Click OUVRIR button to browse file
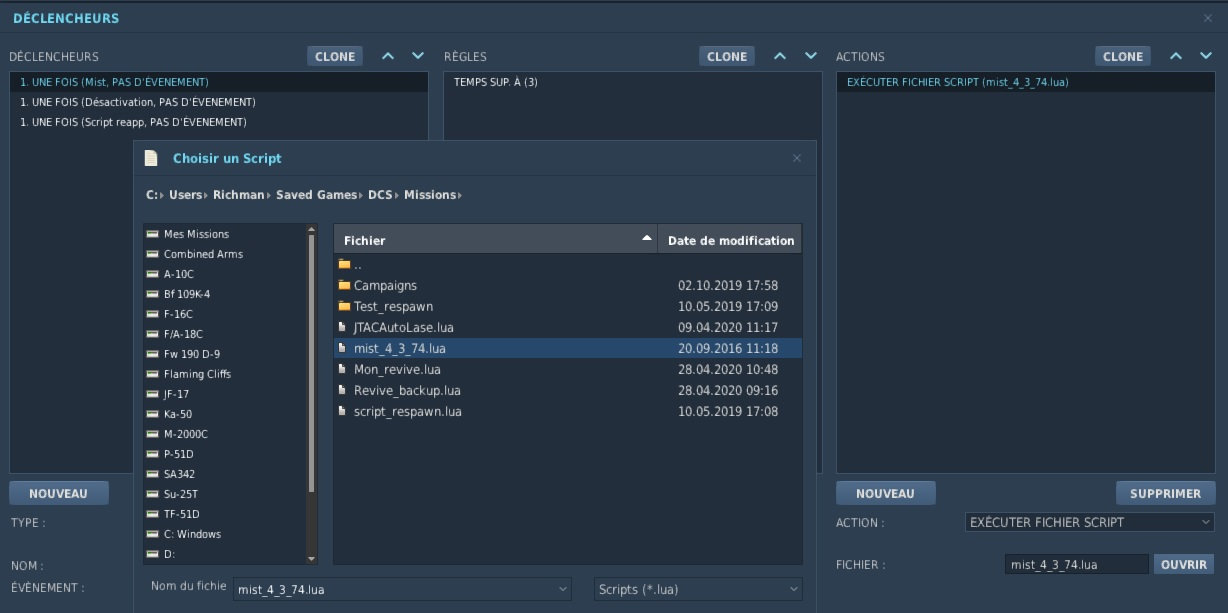Viewport: 1228px width, 613px height. tap(1184, 564)
